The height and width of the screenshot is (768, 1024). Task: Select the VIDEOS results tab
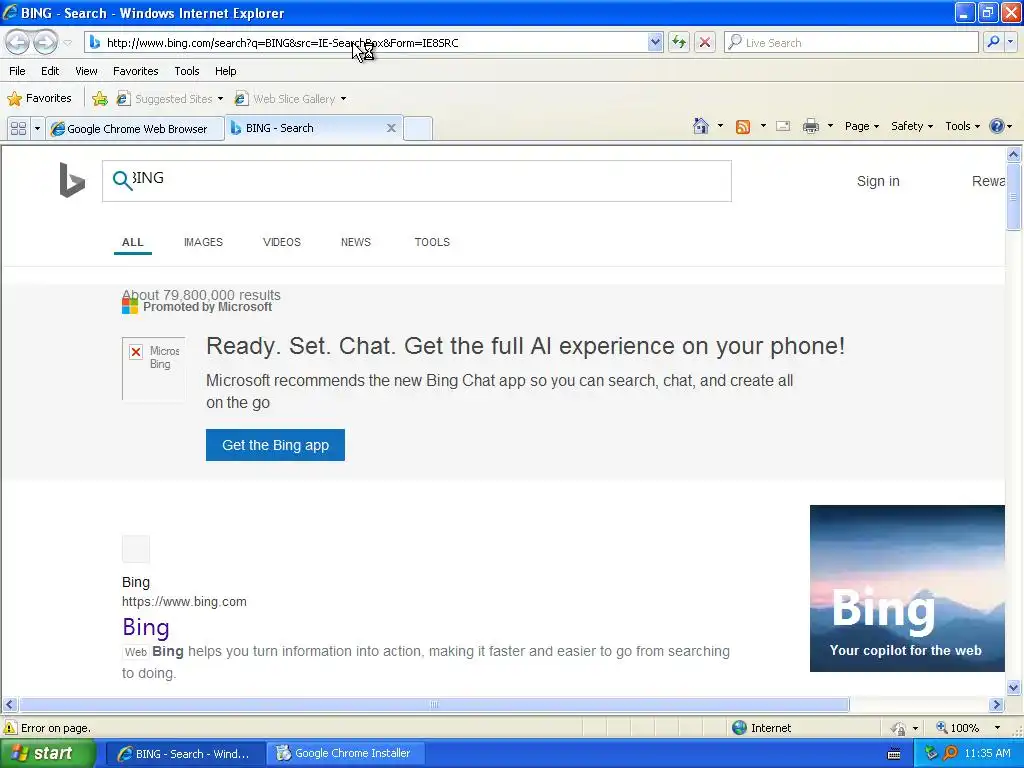(281, 242)
